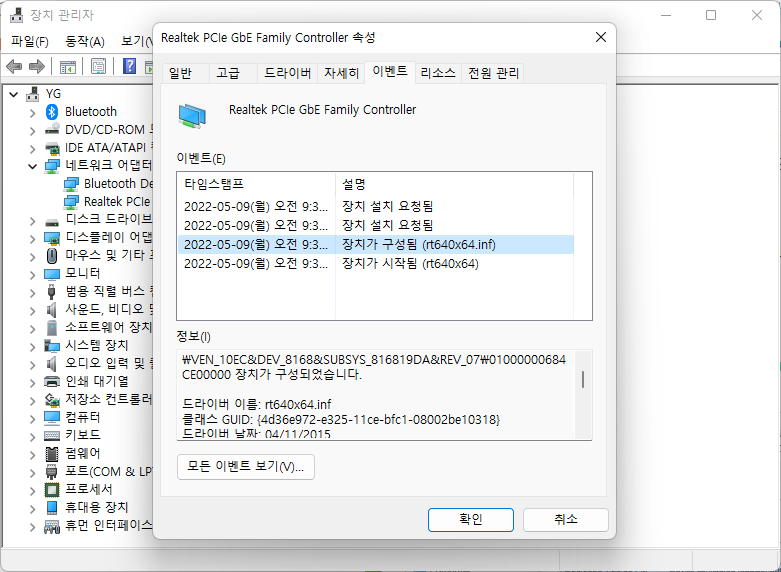The width and height of the screenshot is (781, 572).
Task: Select the 모니터 icon
Action: pos(52,274)
